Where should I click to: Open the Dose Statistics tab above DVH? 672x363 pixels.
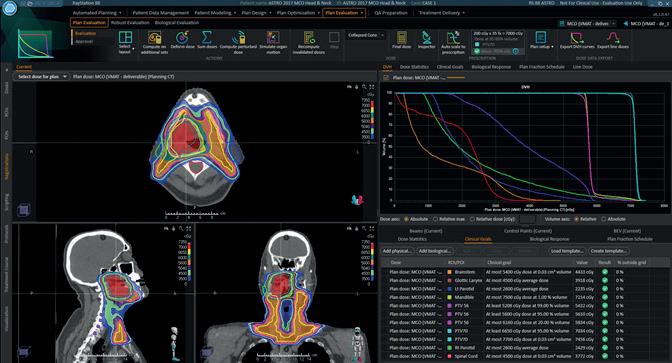tap(414, 67)
